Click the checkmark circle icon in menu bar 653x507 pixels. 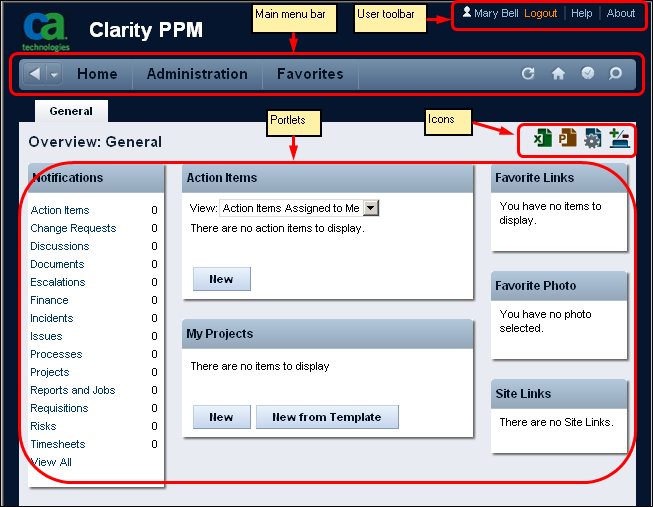588,73
